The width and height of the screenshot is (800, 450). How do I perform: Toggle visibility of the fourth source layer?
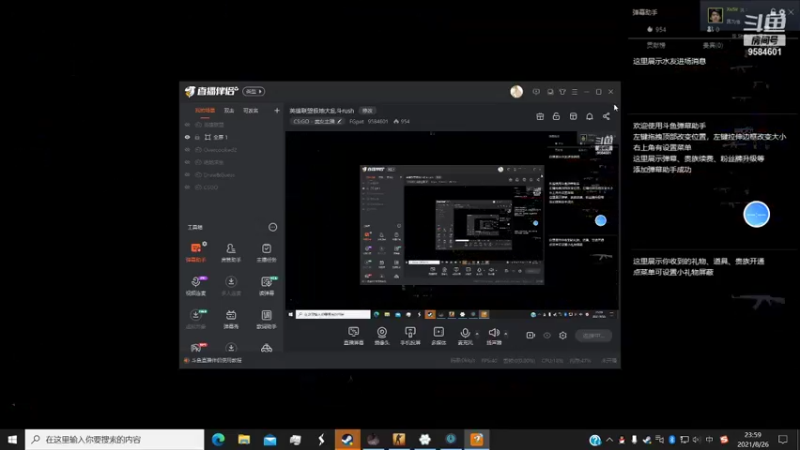tap(187, 162)
